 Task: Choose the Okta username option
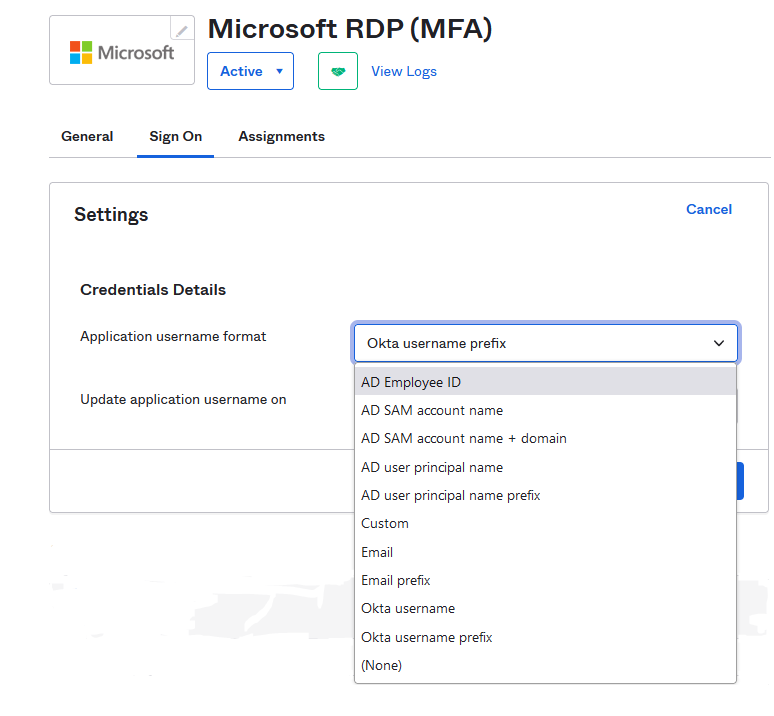click(545, 608)
